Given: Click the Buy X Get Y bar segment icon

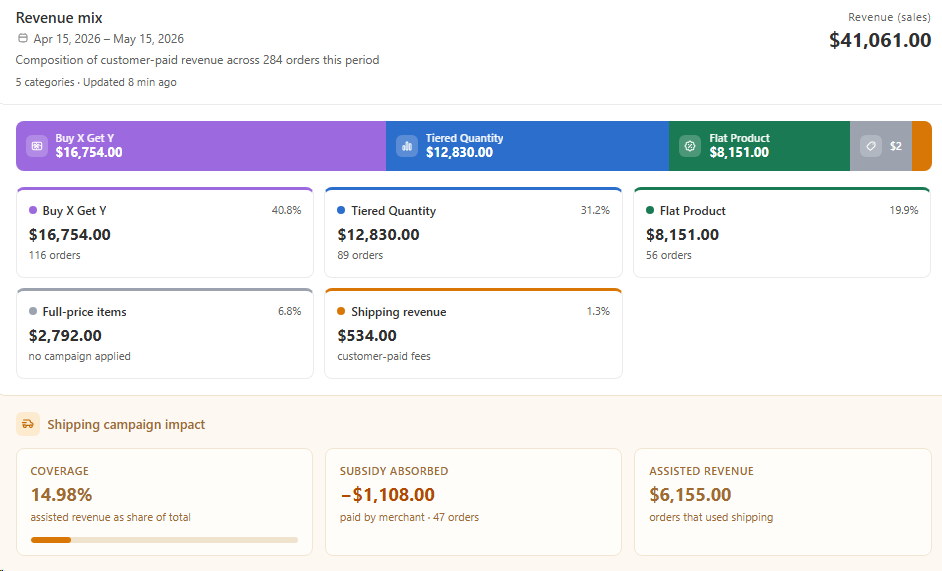Looking at the screenshot, I should [x=37, y=146].
